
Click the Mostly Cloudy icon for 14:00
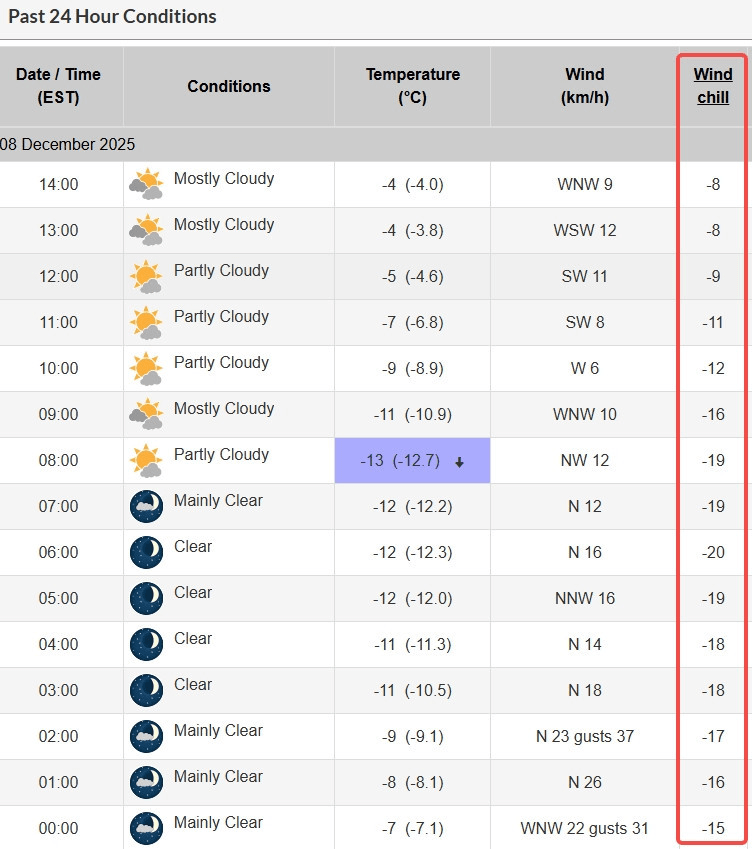pyautogui.click(x=146, y=185)
